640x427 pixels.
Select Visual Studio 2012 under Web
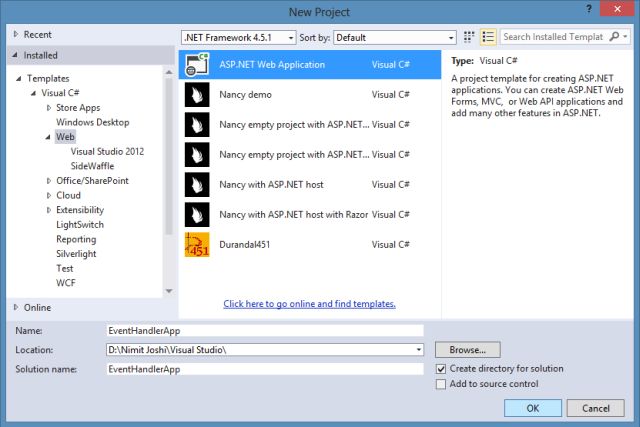coord(107,151)
